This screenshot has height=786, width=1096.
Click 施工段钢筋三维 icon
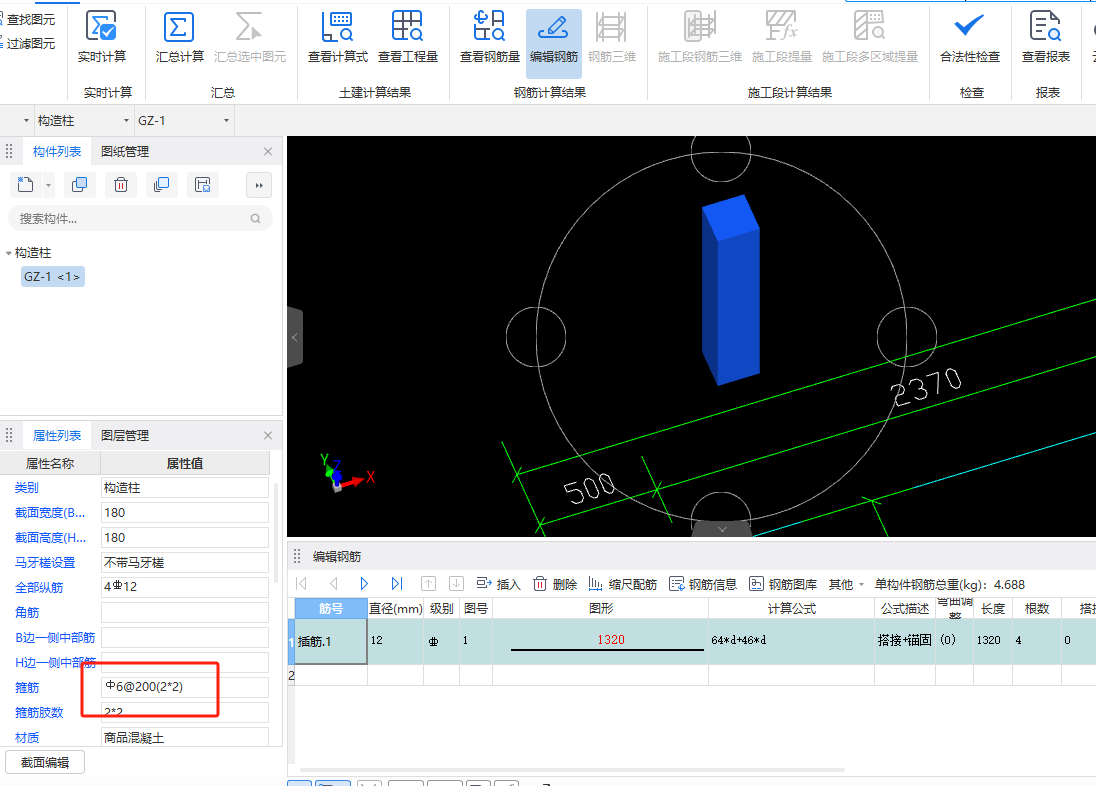click(x=700, y=37)
